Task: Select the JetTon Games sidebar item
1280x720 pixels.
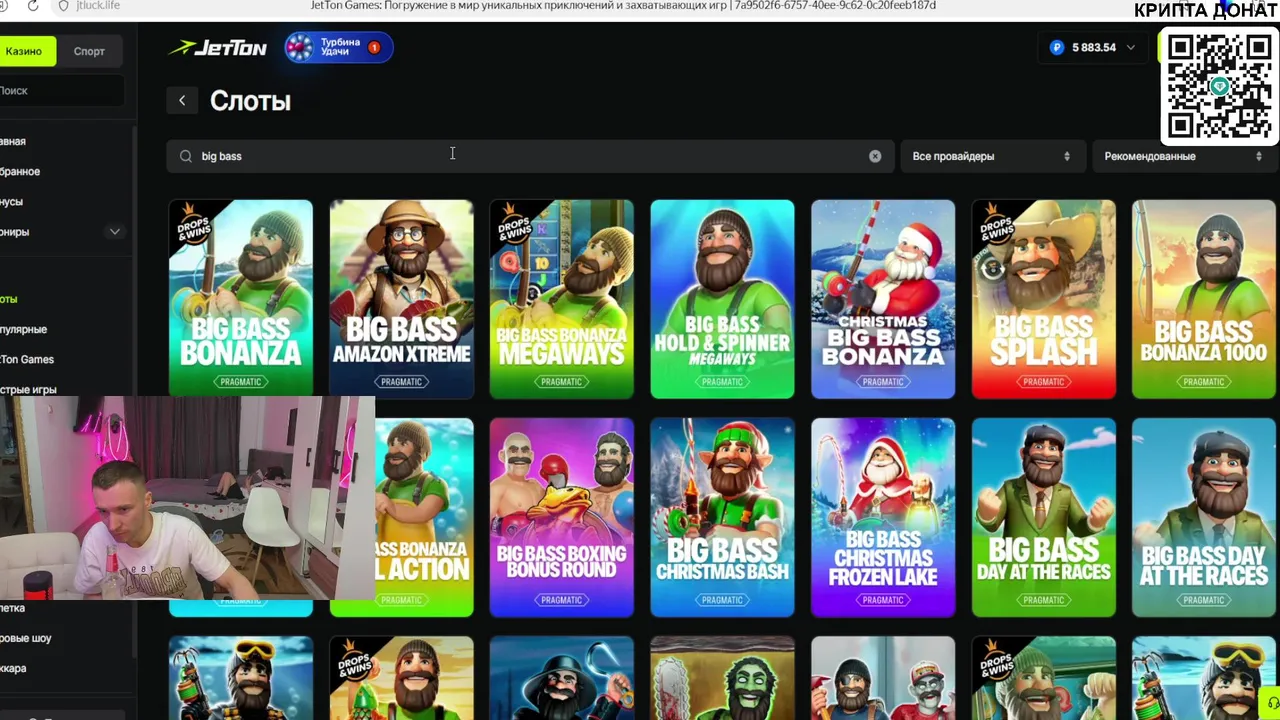Action: [27, 359]
